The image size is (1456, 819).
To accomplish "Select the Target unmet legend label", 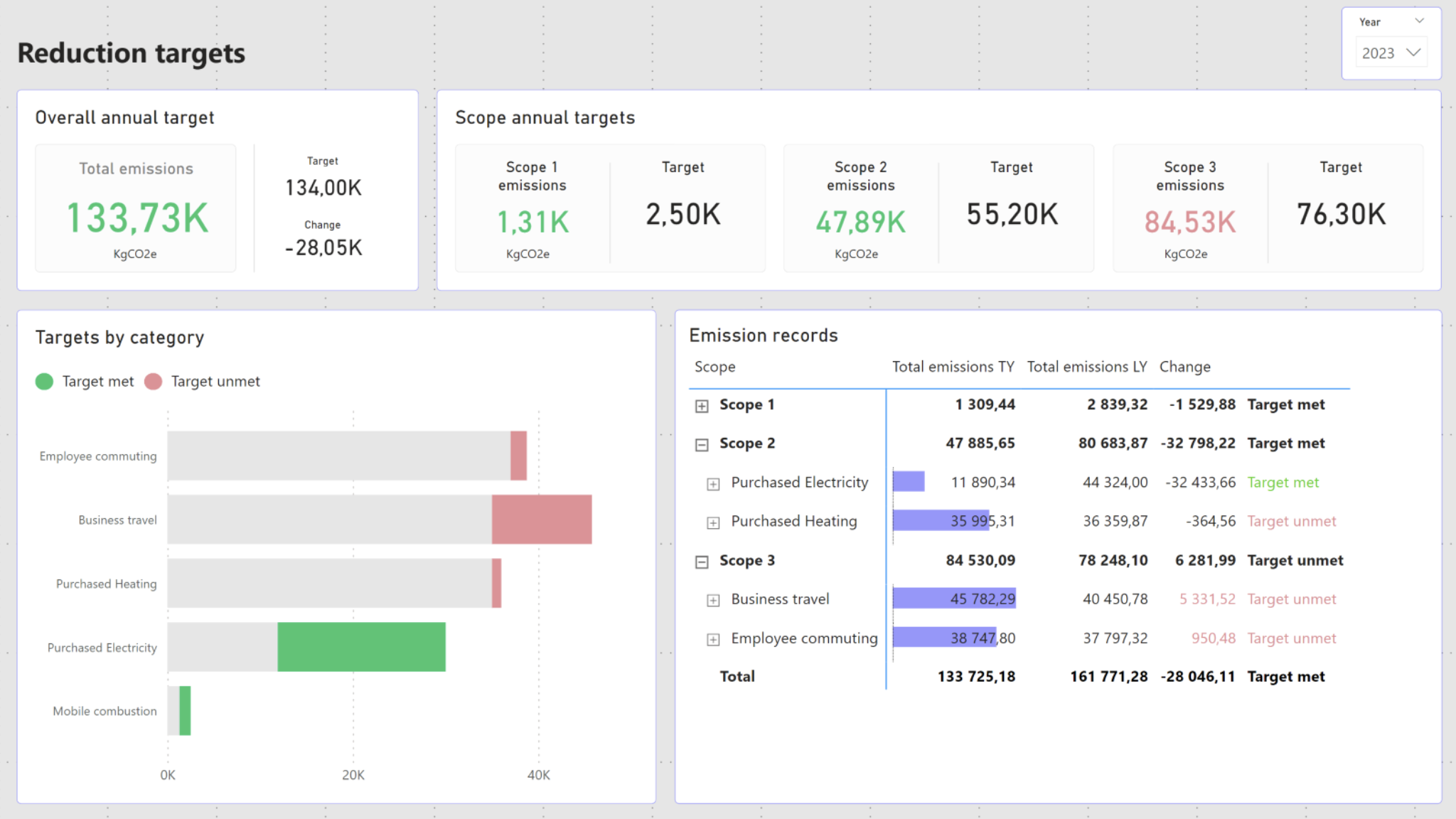I will tap(215, 382).
